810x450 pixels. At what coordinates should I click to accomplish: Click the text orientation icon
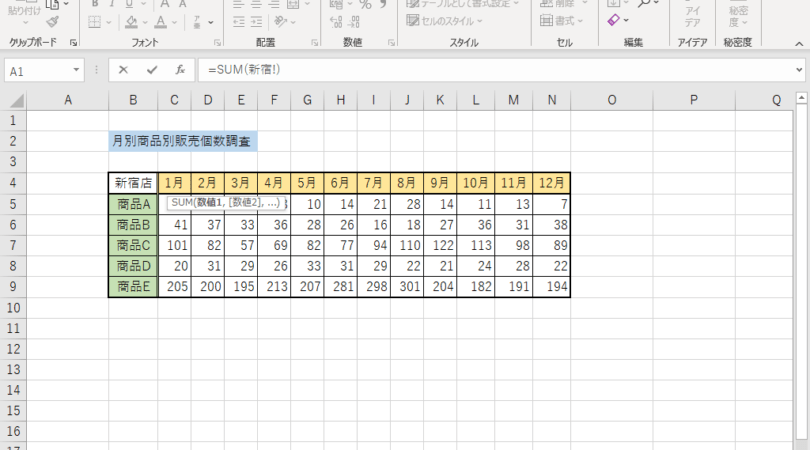281,22
